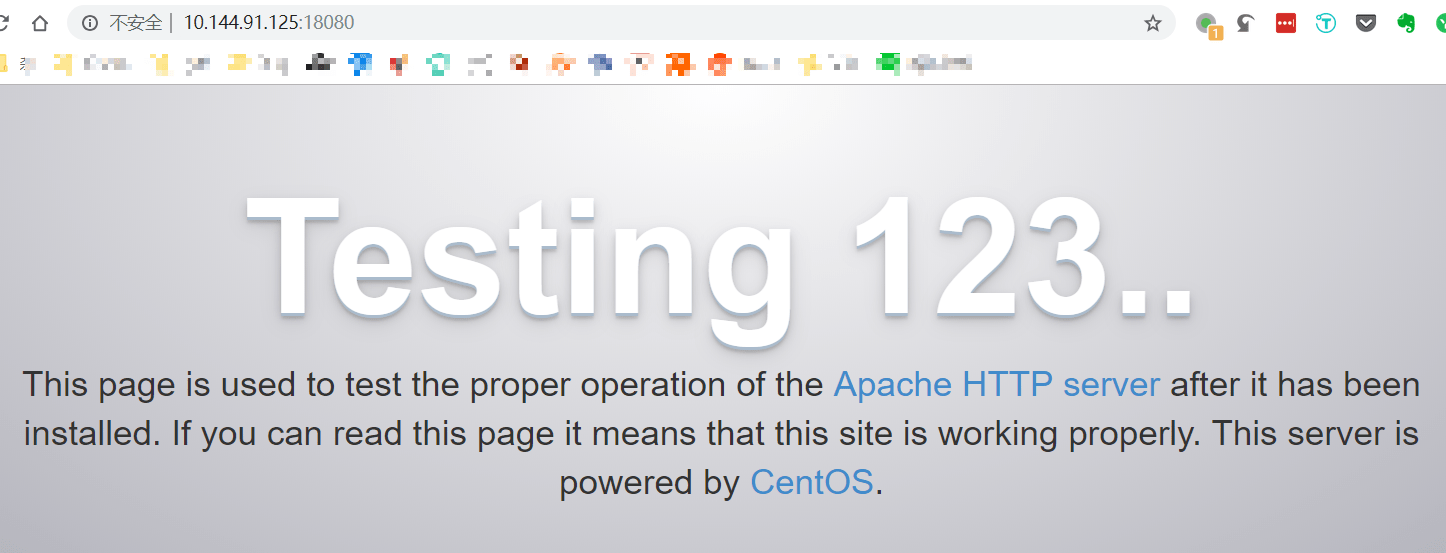The image size is (1446, 553).
Task: Click the '不安全' not-secure label
Action: click(136, 23)
